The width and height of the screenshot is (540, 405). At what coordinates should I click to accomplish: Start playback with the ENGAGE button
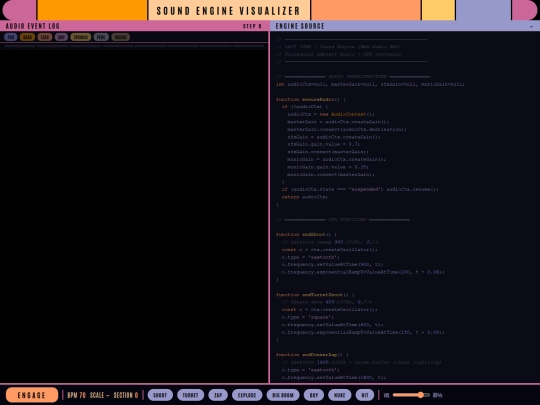pyautogui.click(x=32, y=395)
